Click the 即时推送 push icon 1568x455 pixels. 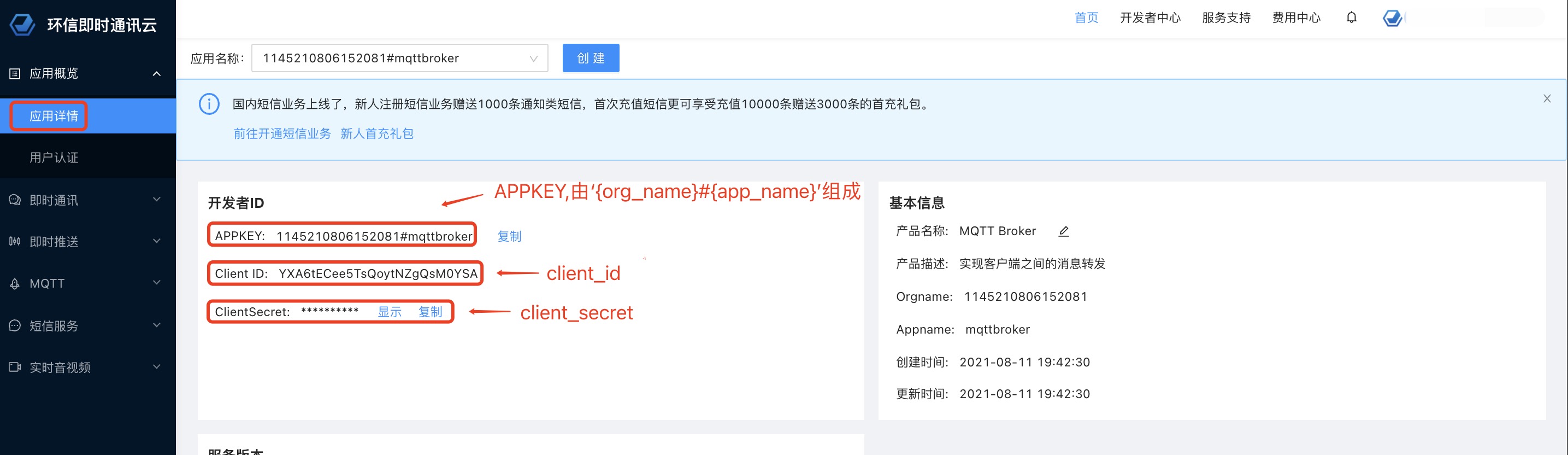click(15, 241)
